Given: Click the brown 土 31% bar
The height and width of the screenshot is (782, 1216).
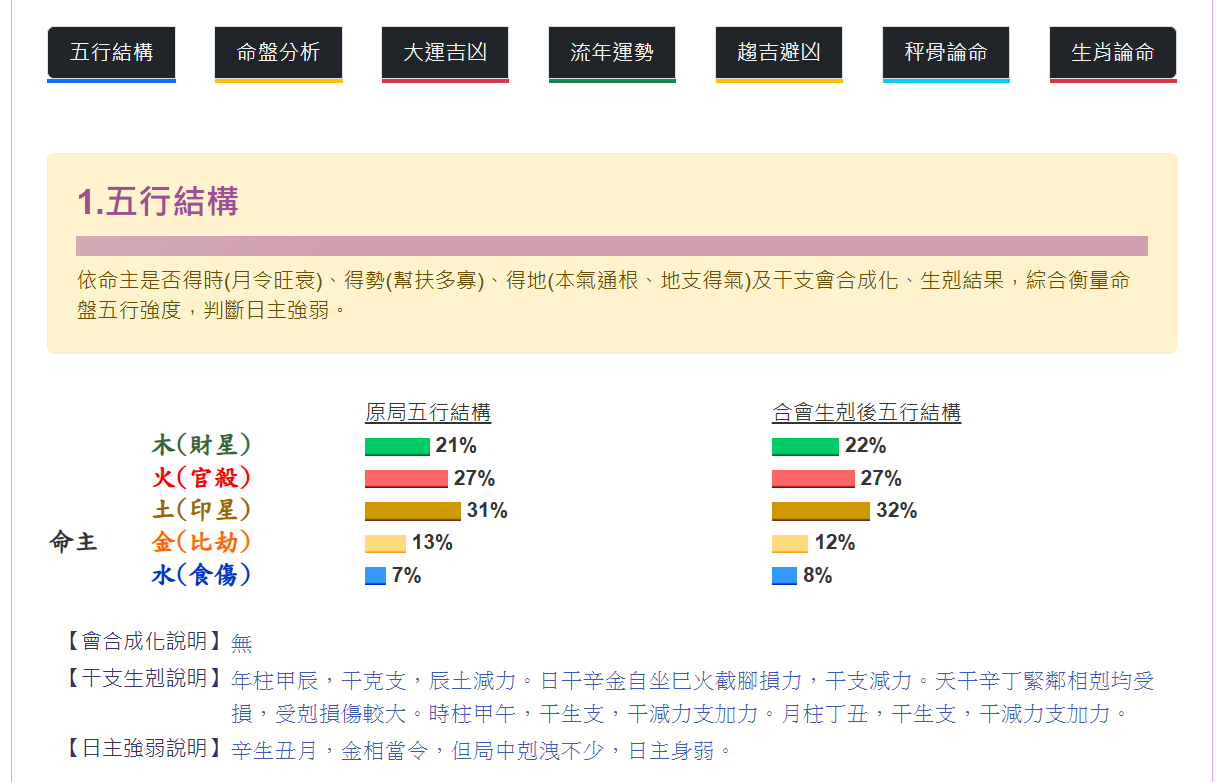Looking at the screenshot, I should pyautogui.click(x=413, y=511).
